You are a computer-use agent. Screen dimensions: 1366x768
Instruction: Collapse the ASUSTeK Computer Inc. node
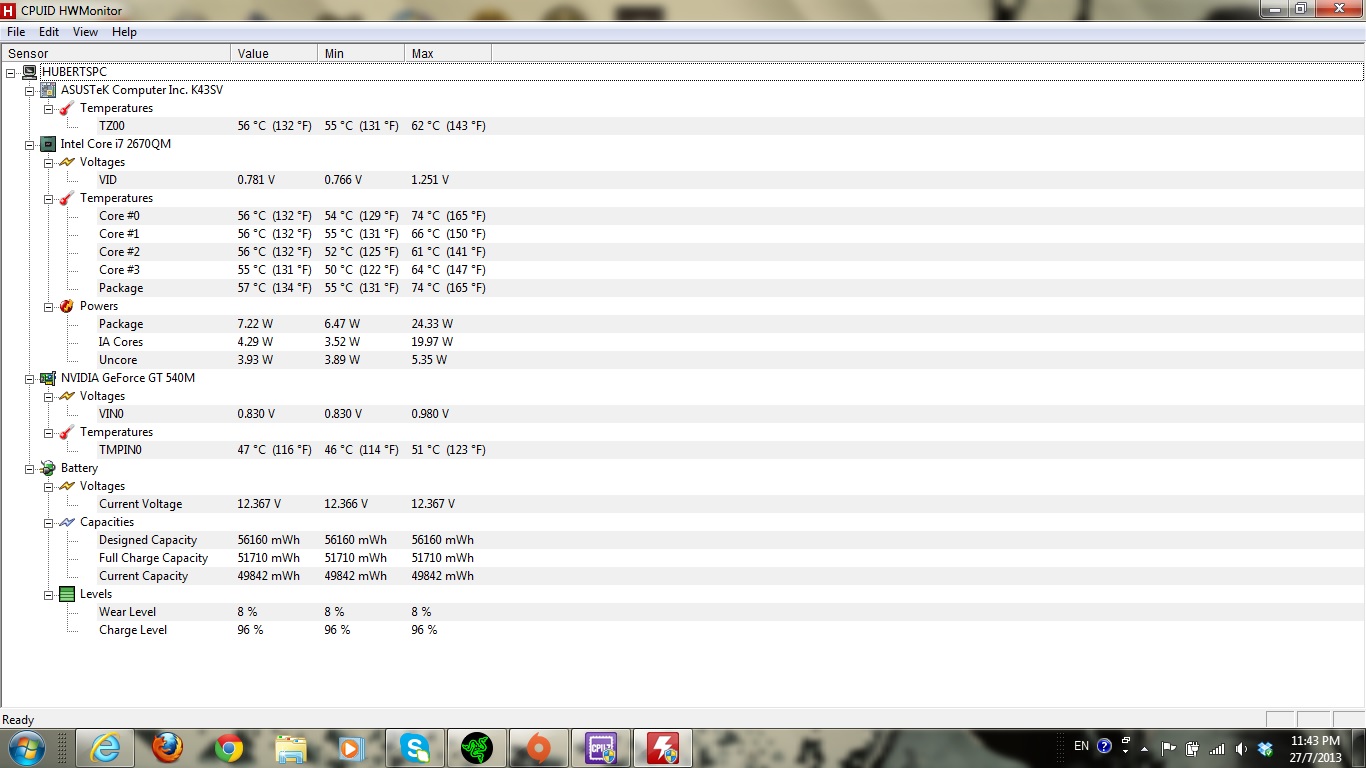pyautogui.click(x=30, y=90)
